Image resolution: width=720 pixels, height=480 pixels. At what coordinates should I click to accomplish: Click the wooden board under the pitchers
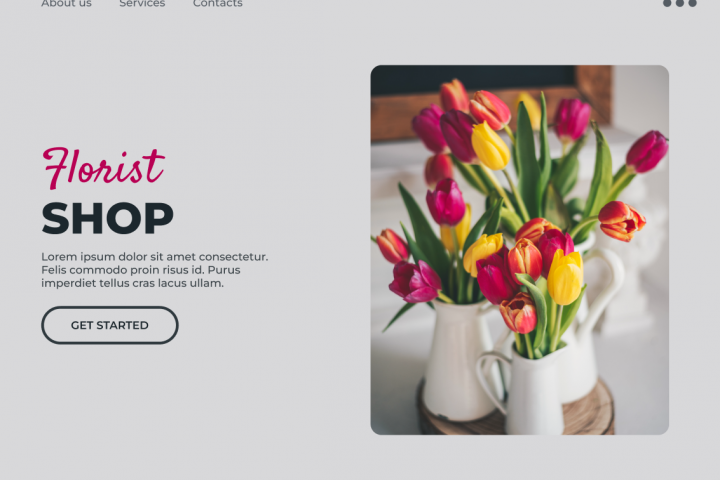(515, 413)
